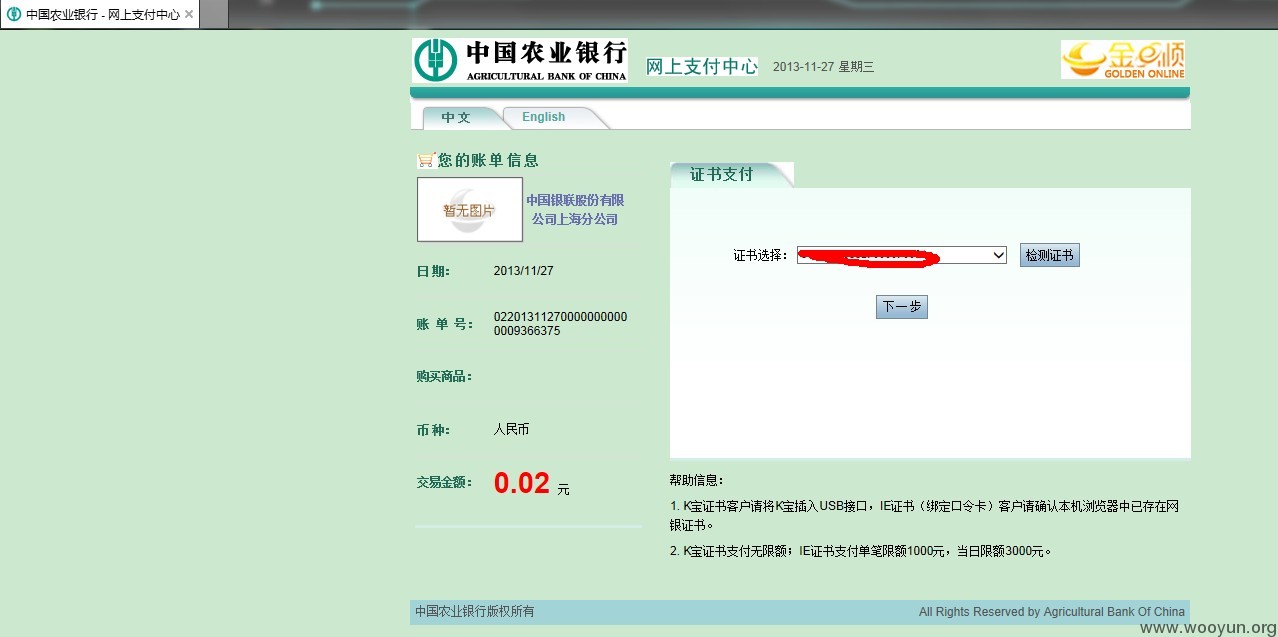Click the 中国银联股份有限公司上海分公司 merchant name
The width and height of the screenshot is (1278, 637).
tap(575, 210)
